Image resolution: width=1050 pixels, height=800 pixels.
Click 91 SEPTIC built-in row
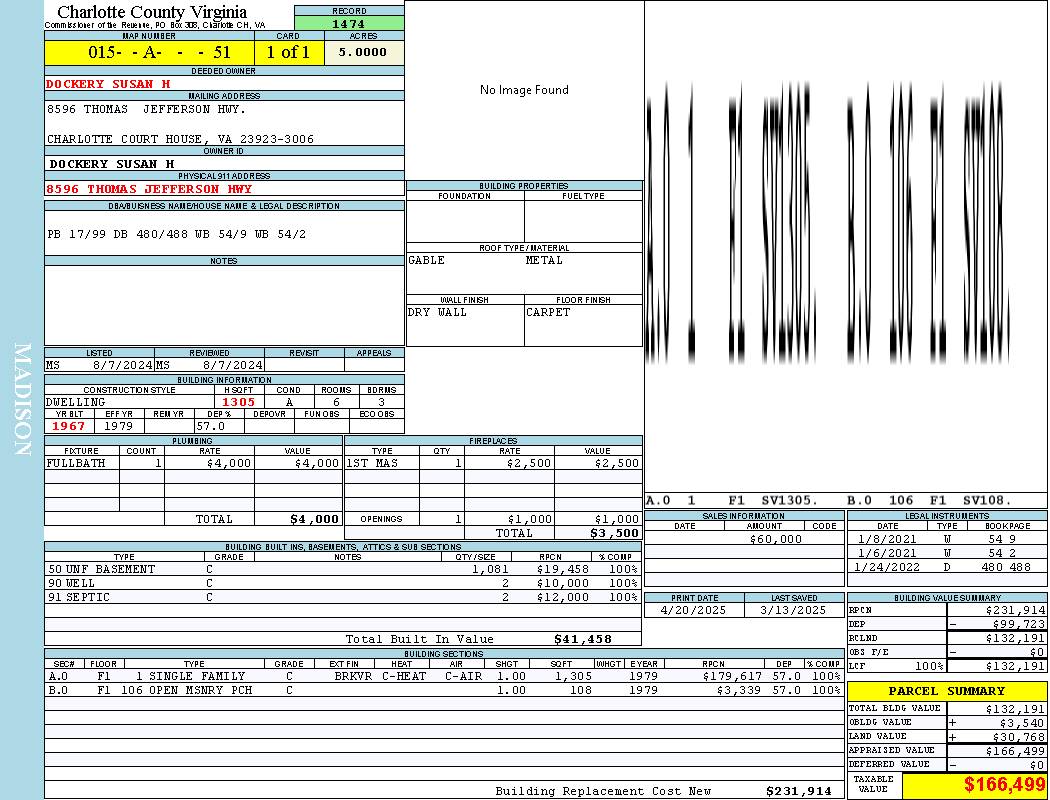click(x=343, y=597)
